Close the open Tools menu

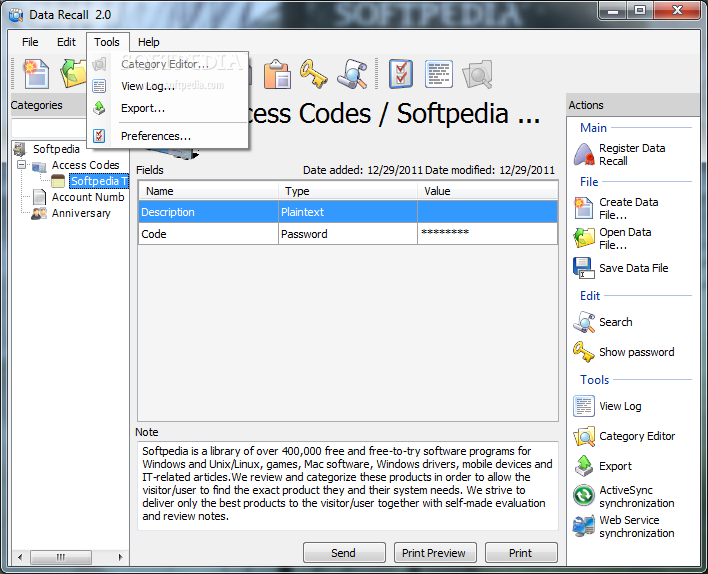[107, 42]
